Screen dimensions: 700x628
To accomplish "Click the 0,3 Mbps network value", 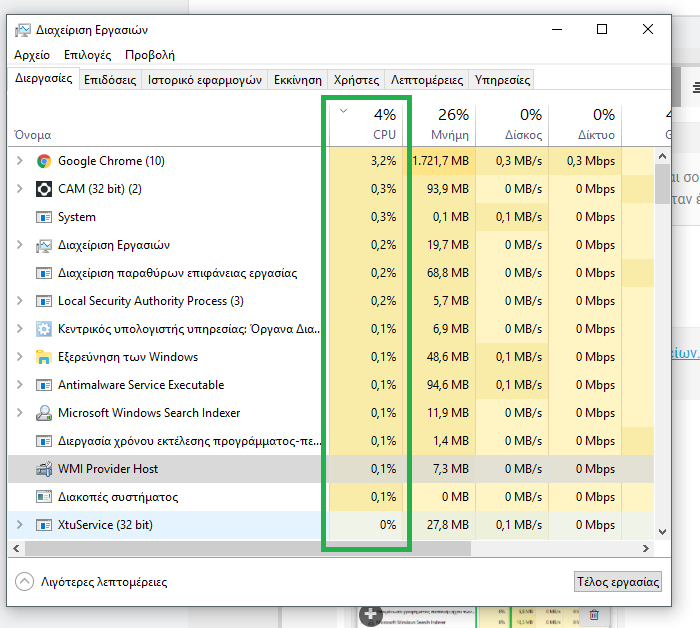I will (591, 161).
